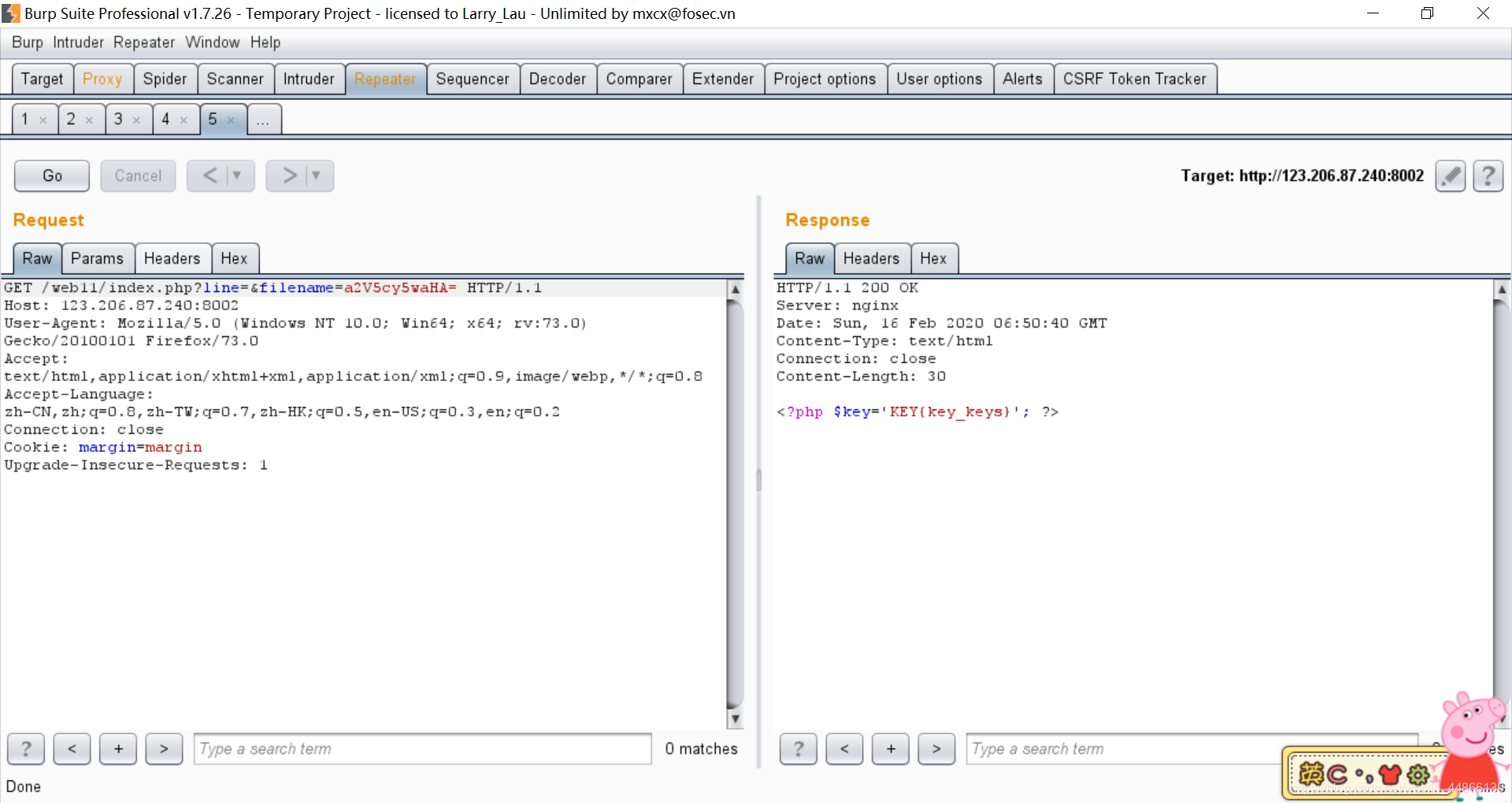The width and height of the screenshot is (1512, 803).
Task: Switch to the Target tab
Action: [43, 79]
